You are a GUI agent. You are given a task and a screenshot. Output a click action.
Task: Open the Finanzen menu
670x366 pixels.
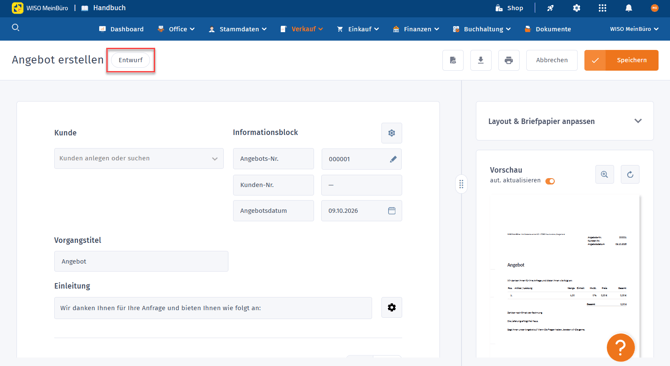tap(416, 29)
